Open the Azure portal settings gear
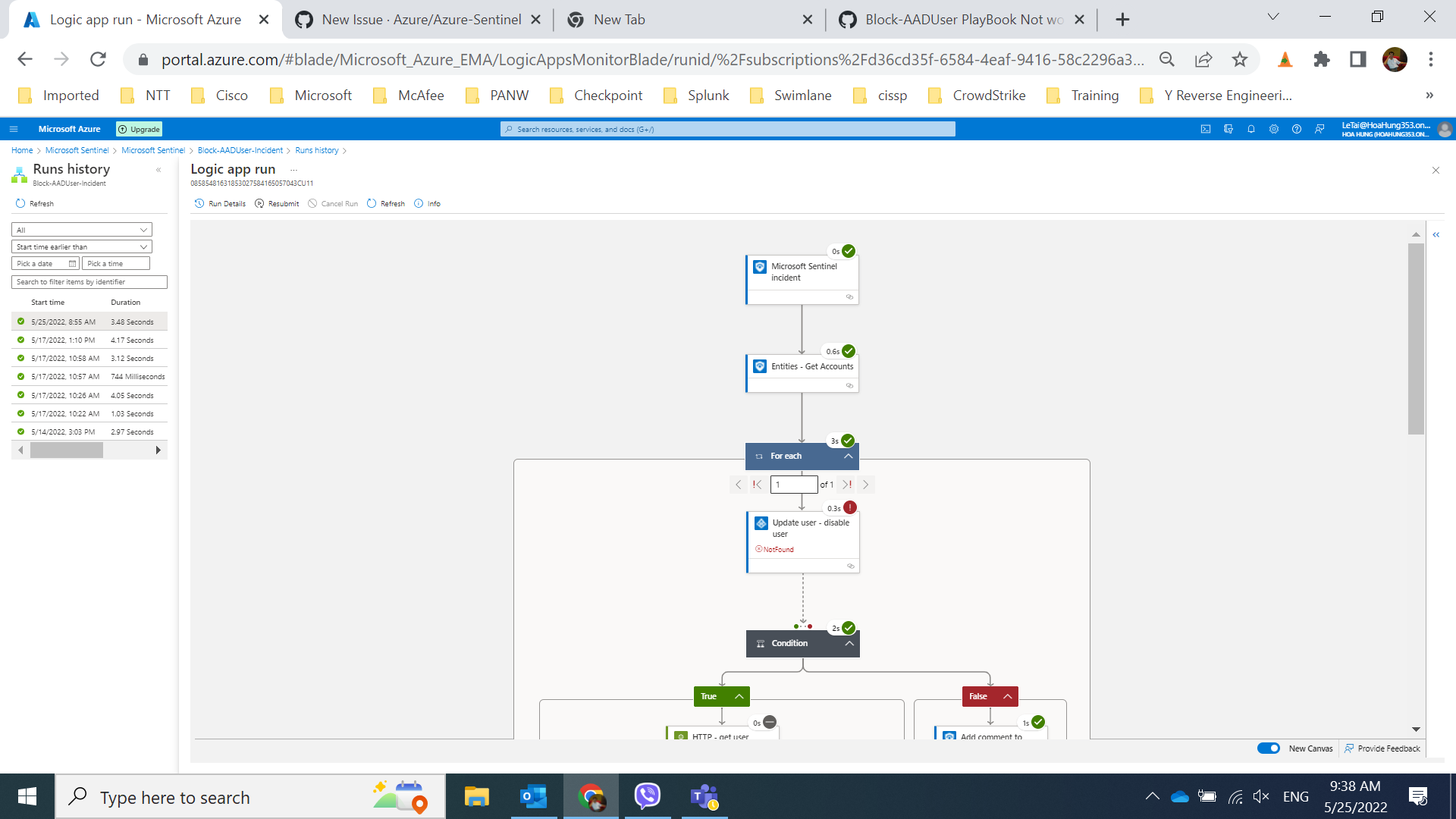Viewport: 1456px width, 819px height. [x=1275, y=129]
